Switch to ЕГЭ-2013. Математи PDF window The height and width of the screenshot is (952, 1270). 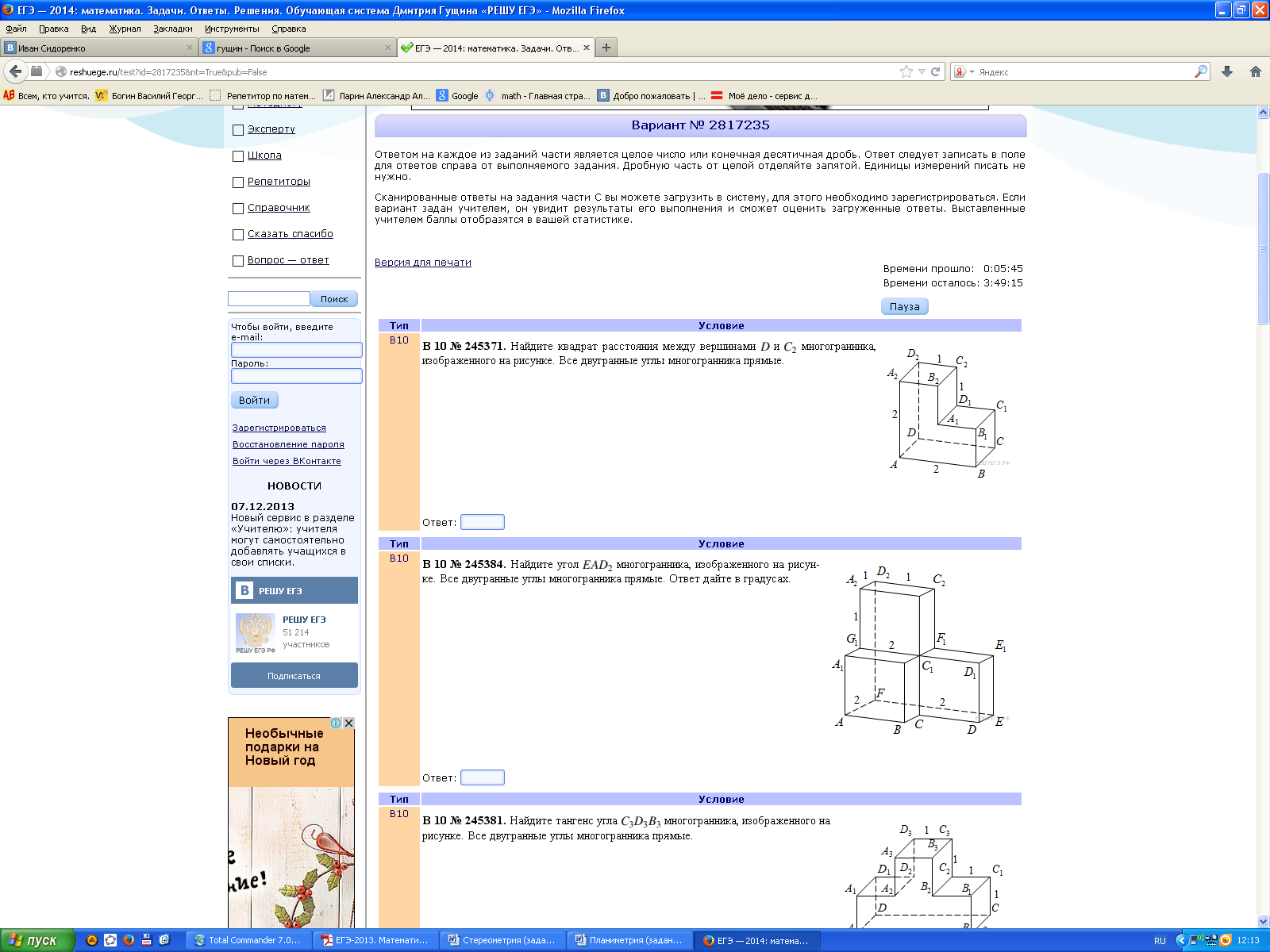click(375, 940)
